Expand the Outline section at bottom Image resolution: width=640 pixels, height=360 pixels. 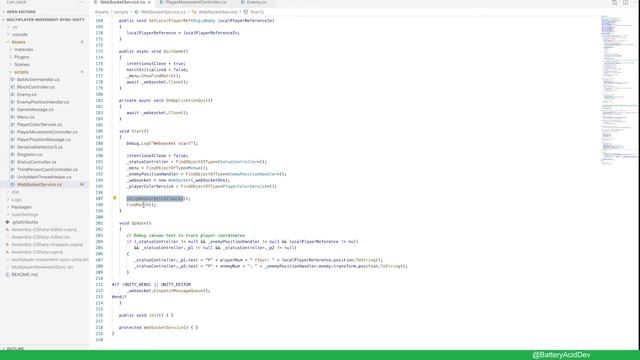point(16,348)
